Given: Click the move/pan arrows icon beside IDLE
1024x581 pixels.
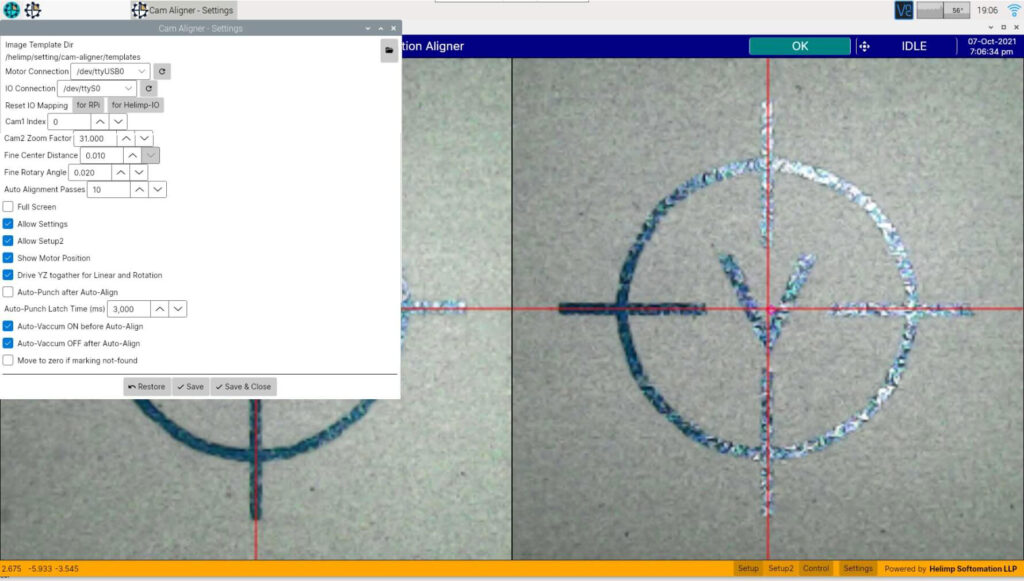Looking at the screenshot, I should click(x=864, y=46).
